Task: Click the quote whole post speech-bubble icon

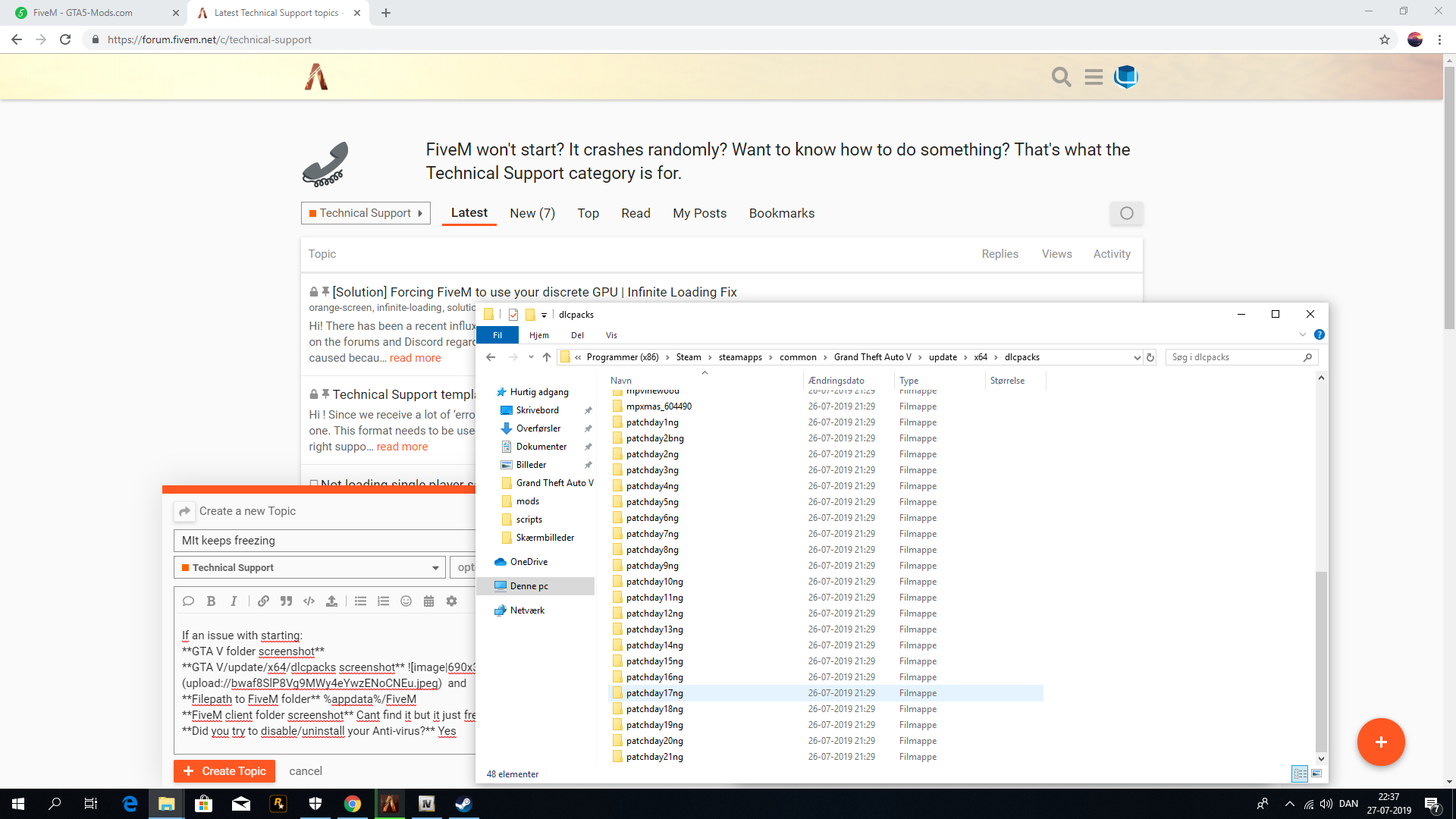Action: tap(188, 601)
